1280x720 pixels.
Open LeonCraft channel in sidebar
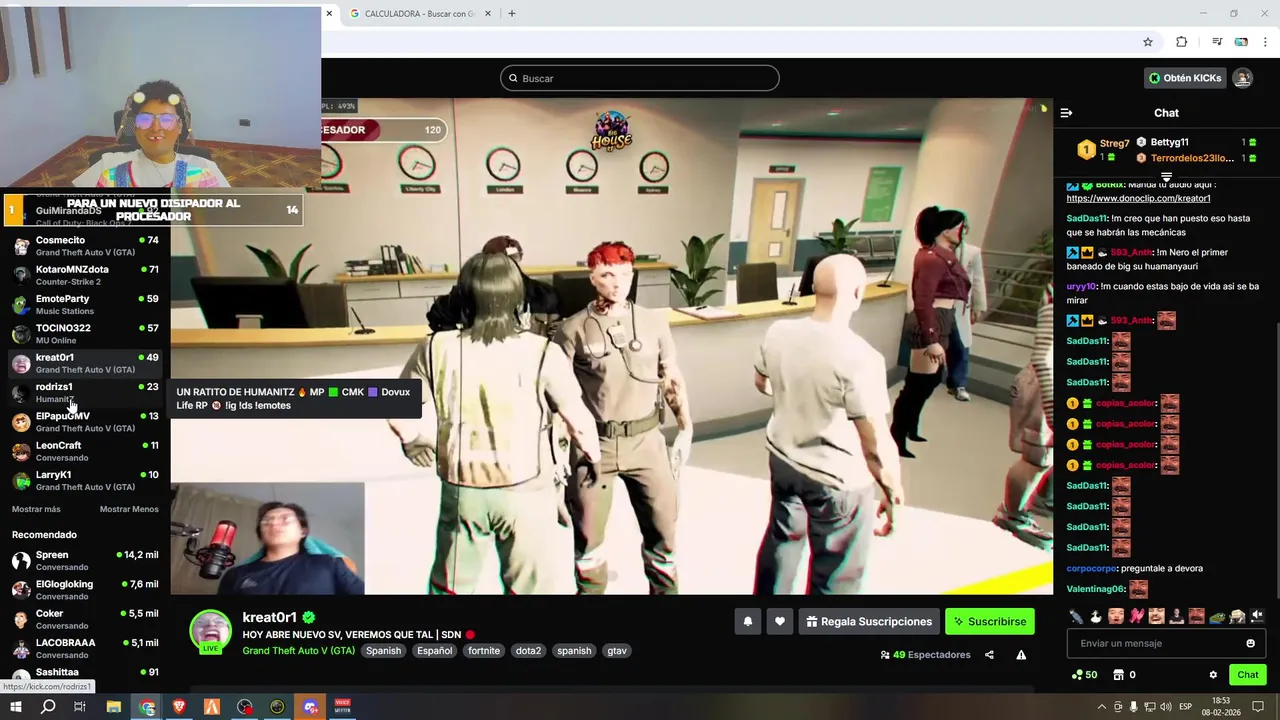click(85, 451)
